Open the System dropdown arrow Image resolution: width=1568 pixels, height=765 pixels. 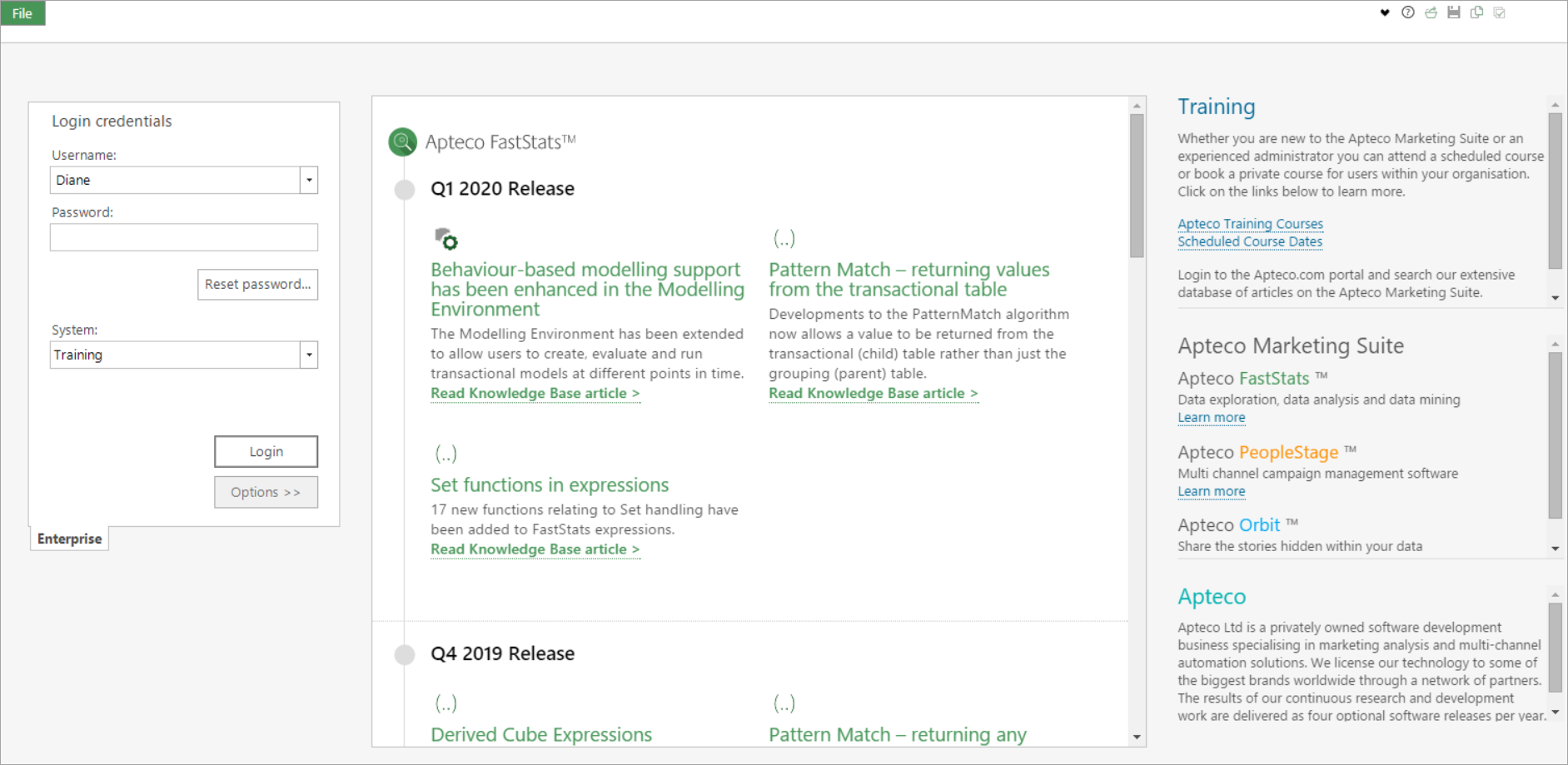pos(309,355)
